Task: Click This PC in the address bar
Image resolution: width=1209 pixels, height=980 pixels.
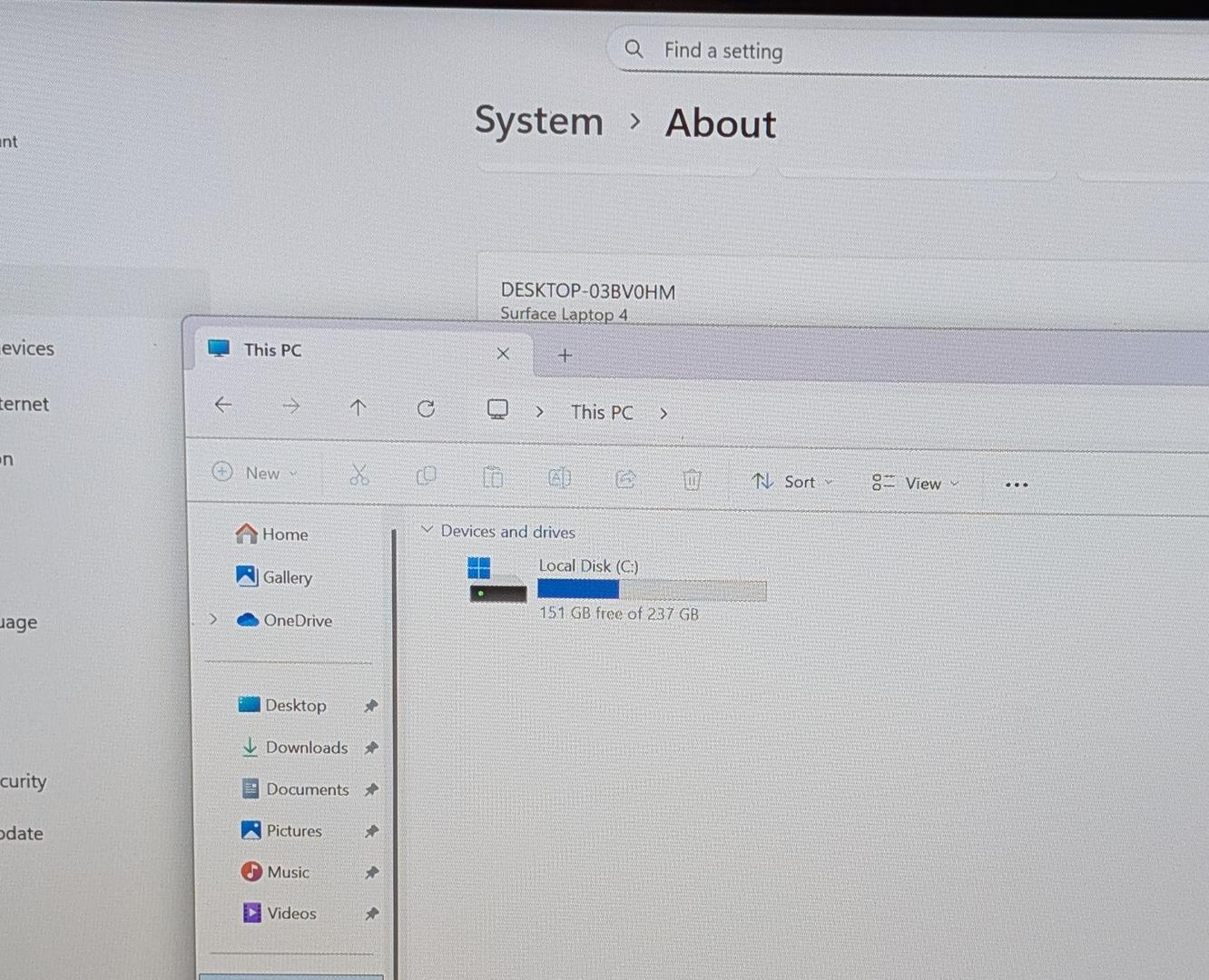Action: tap(602, 412)
